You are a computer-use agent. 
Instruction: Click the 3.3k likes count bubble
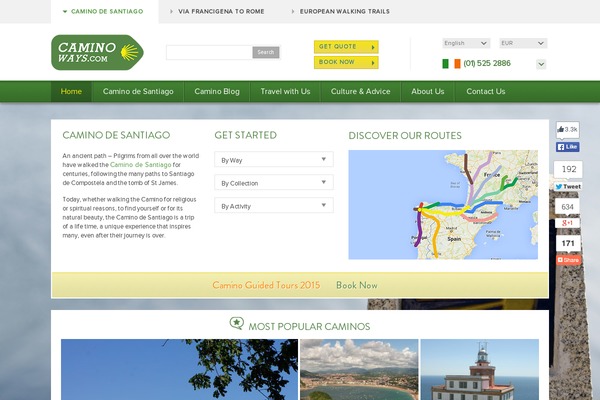(567, 130)
